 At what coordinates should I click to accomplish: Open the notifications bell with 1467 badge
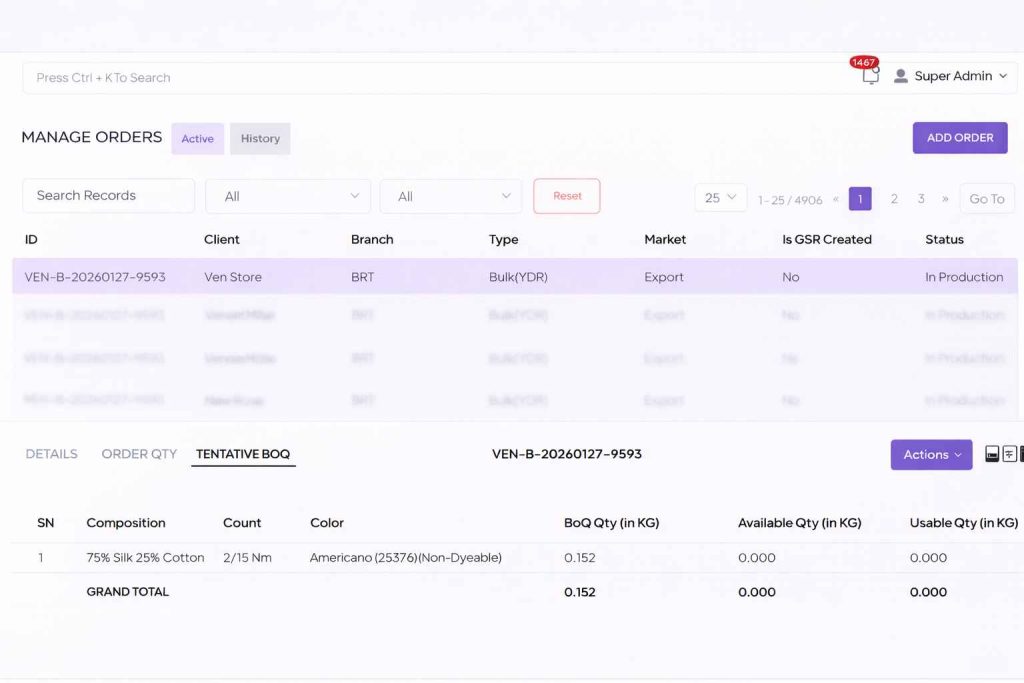869,76
